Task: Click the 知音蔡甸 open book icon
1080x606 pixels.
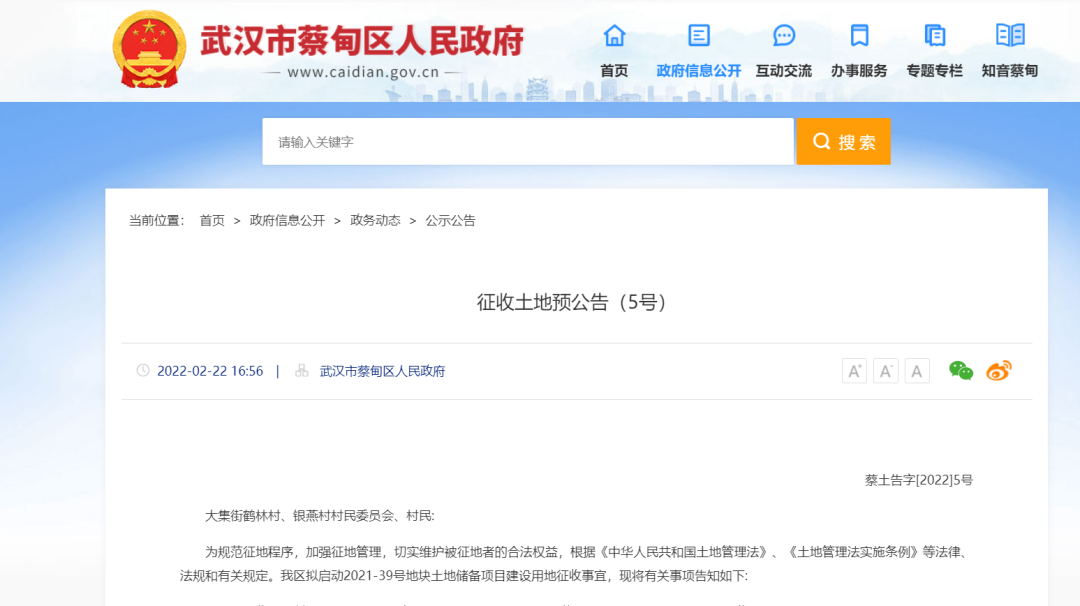Action: (x=1010, y=36)
